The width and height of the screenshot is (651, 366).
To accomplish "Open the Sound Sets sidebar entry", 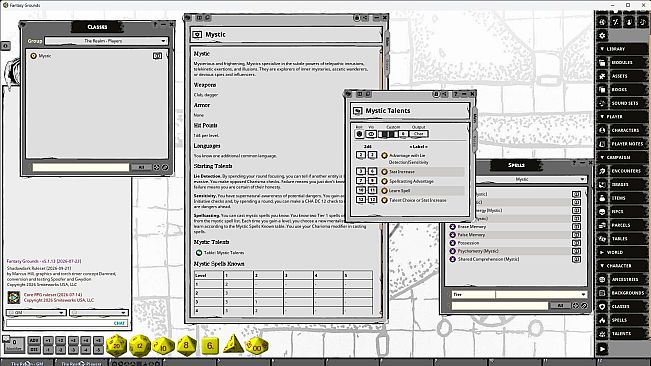I will click(x=622, y=103).
